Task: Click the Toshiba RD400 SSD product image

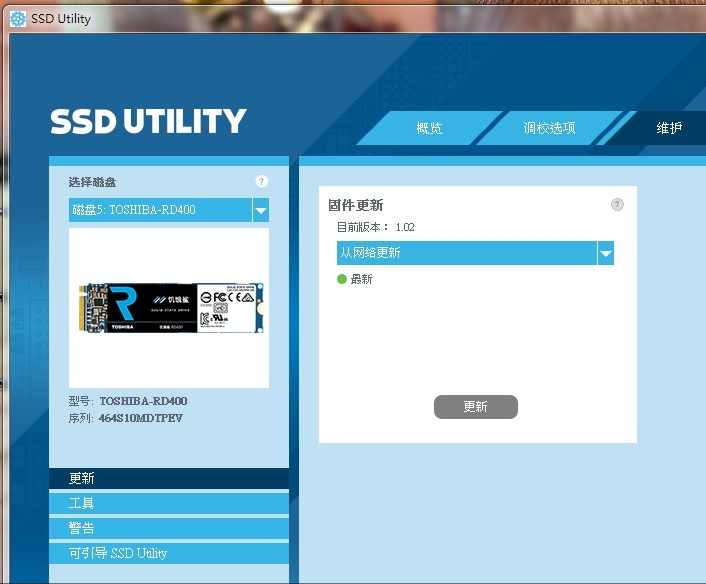Action: coord(171,308)
